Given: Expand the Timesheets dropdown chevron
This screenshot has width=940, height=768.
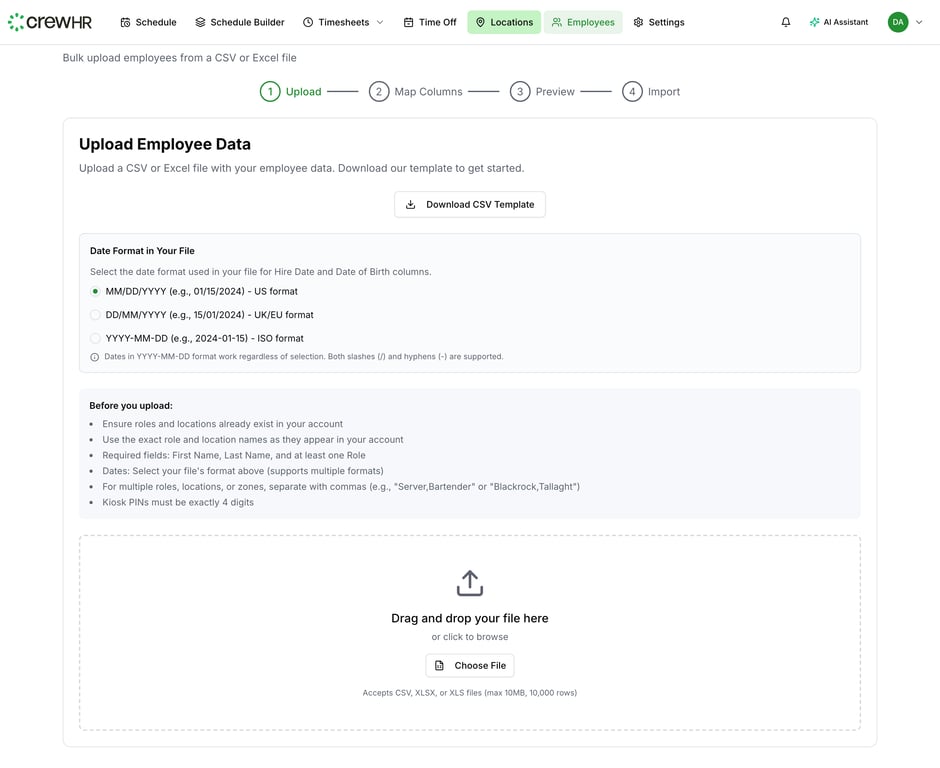Looking at the screenshot, I should coord(380,22).
